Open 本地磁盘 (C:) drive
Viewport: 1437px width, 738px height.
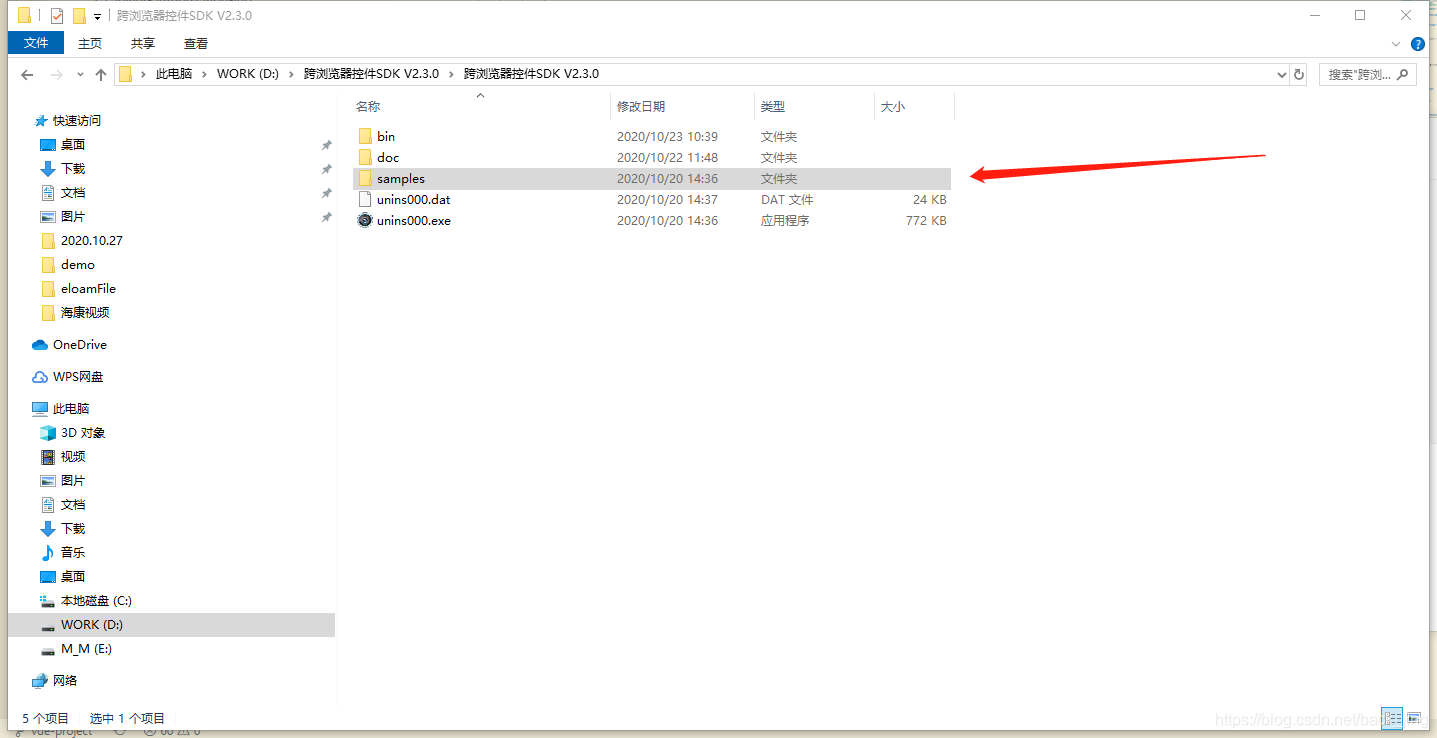95,600
